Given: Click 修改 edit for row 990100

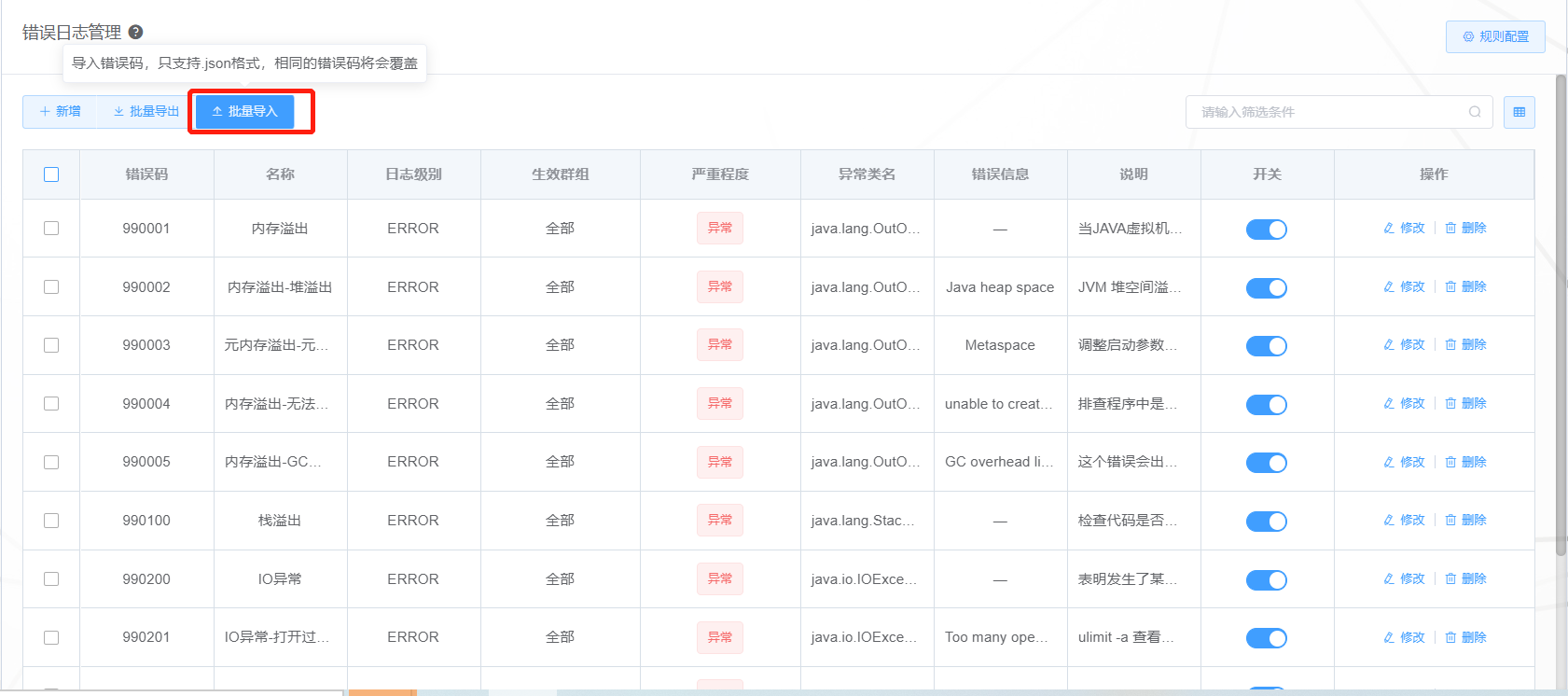Looking at the screenshot, I should 1404,520.
